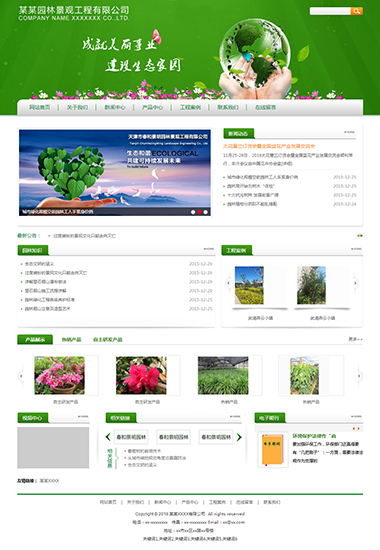The width and height of the screenshot is (380, 550).
Task: Open the pink flower product thumbnail
Action: click(59, 375)
